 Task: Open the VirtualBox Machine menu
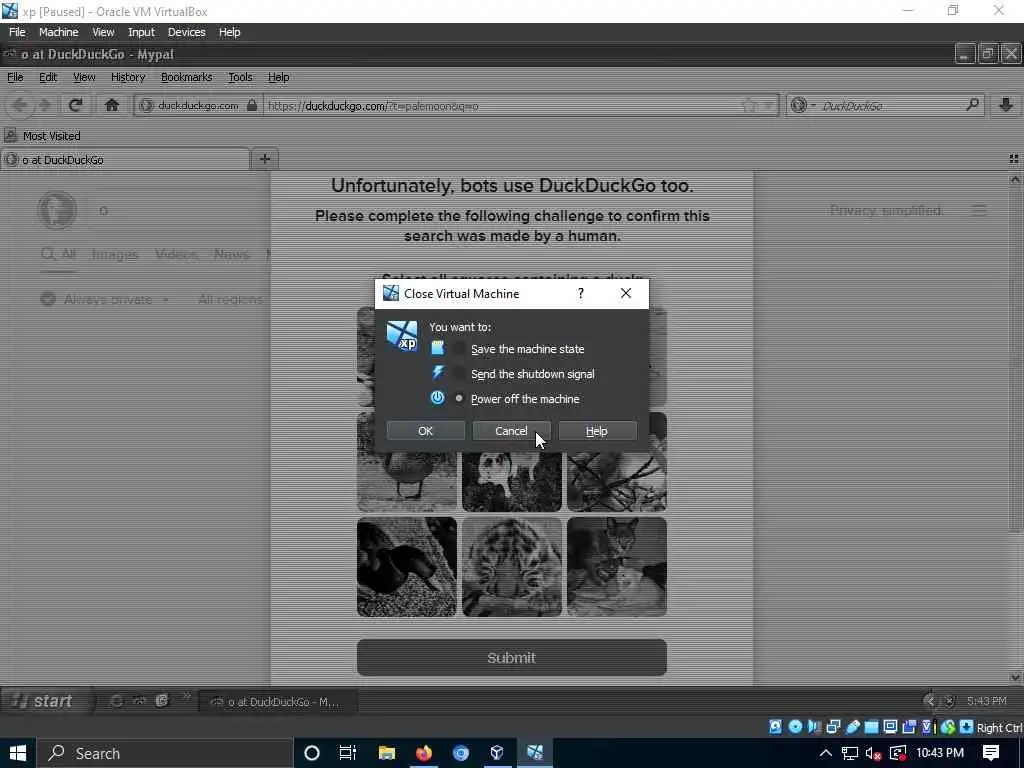coord(58,32)
